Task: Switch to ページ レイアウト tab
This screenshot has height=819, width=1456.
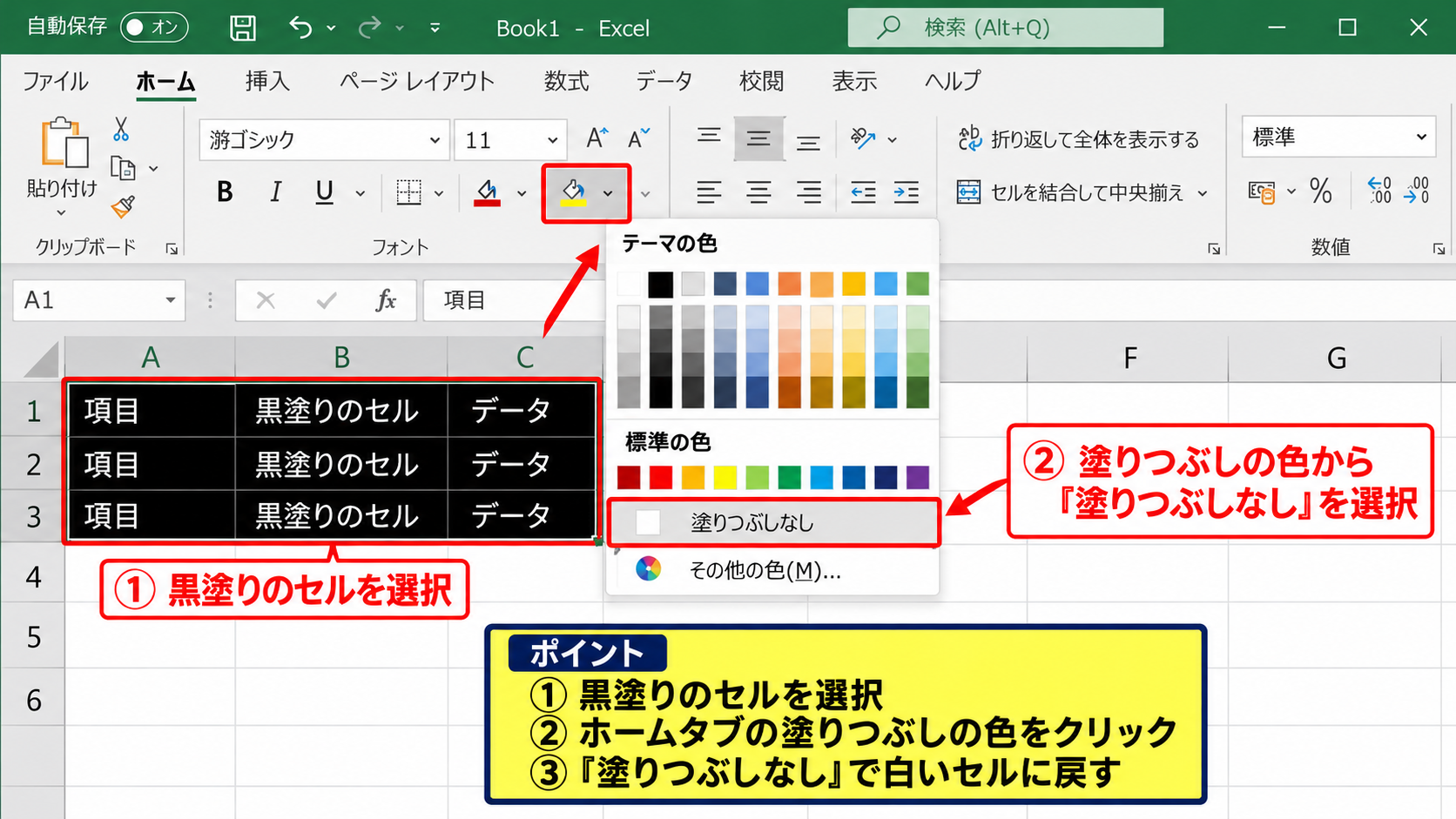Action: coord(417,81)
